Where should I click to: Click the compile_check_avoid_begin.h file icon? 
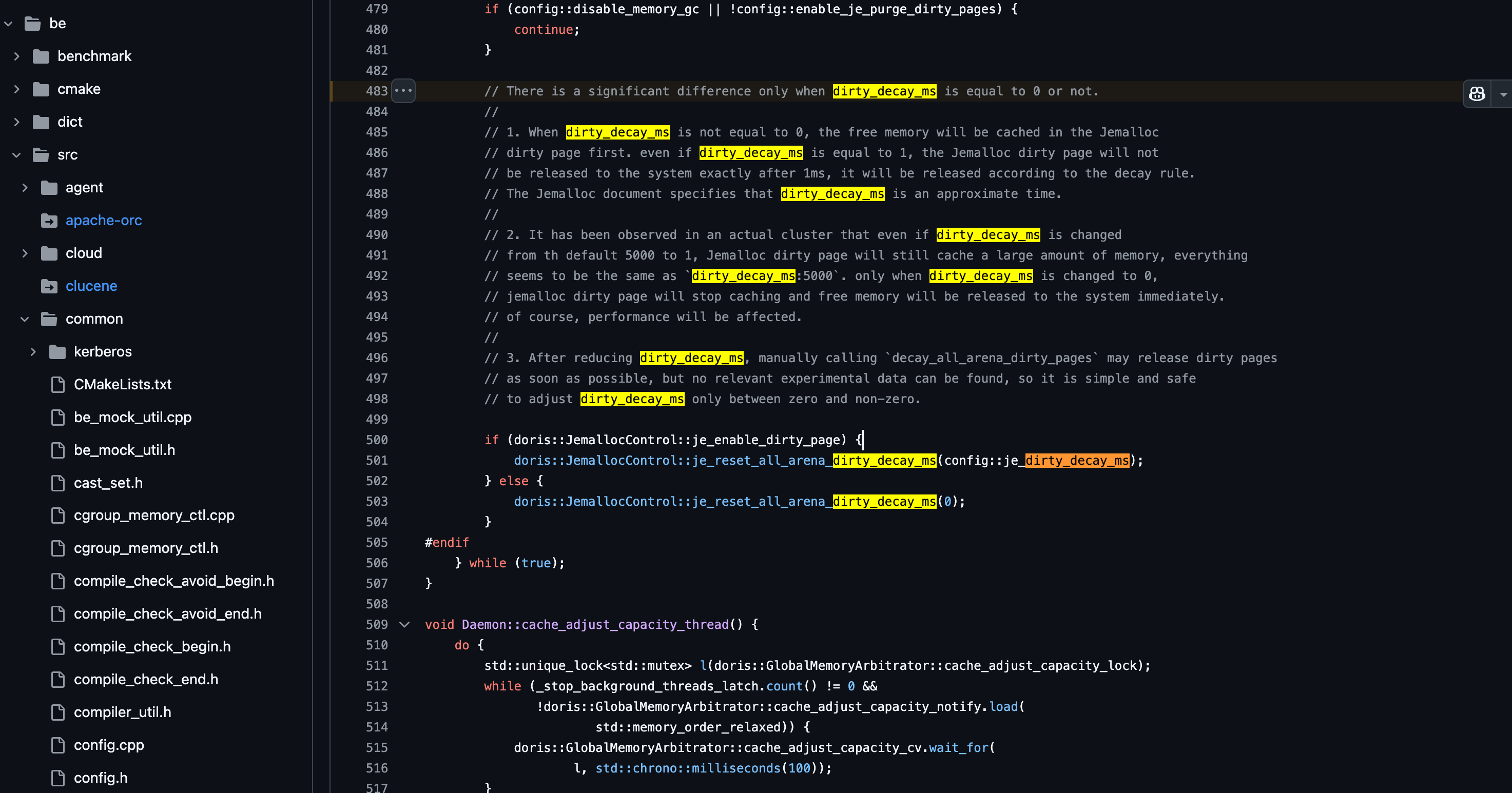coord(57,581)
